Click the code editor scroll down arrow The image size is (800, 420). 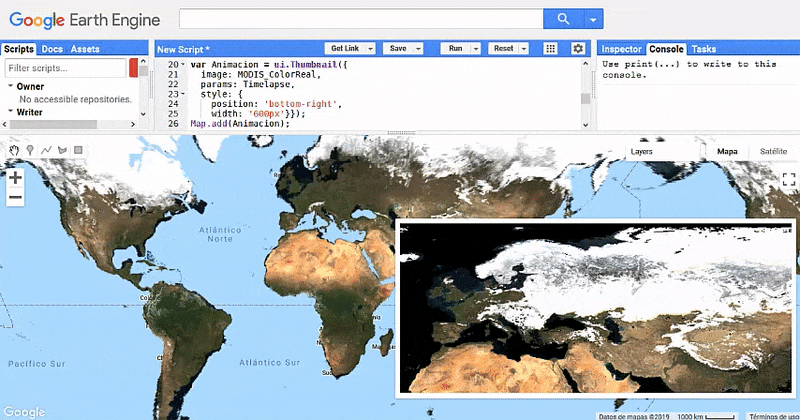(586, 125)
